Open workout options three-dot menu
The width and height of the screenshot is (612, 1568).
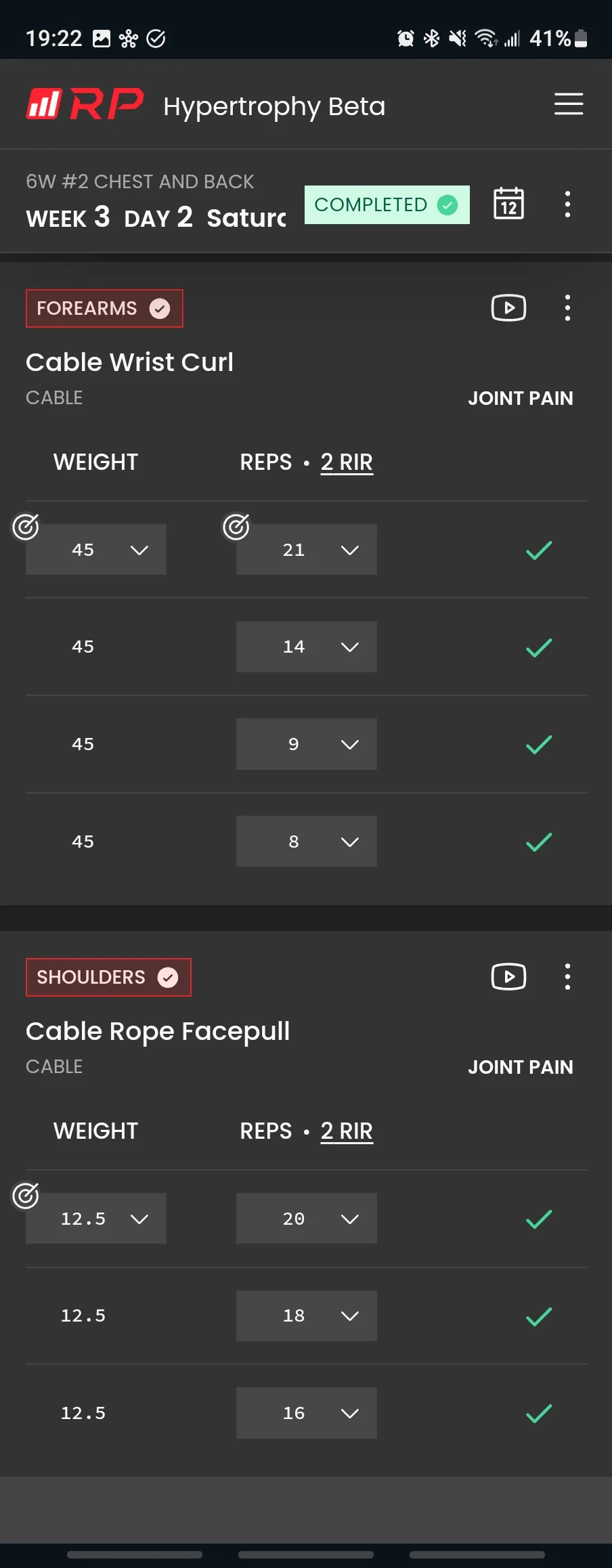pyautogui.click(x=567, y=204)
